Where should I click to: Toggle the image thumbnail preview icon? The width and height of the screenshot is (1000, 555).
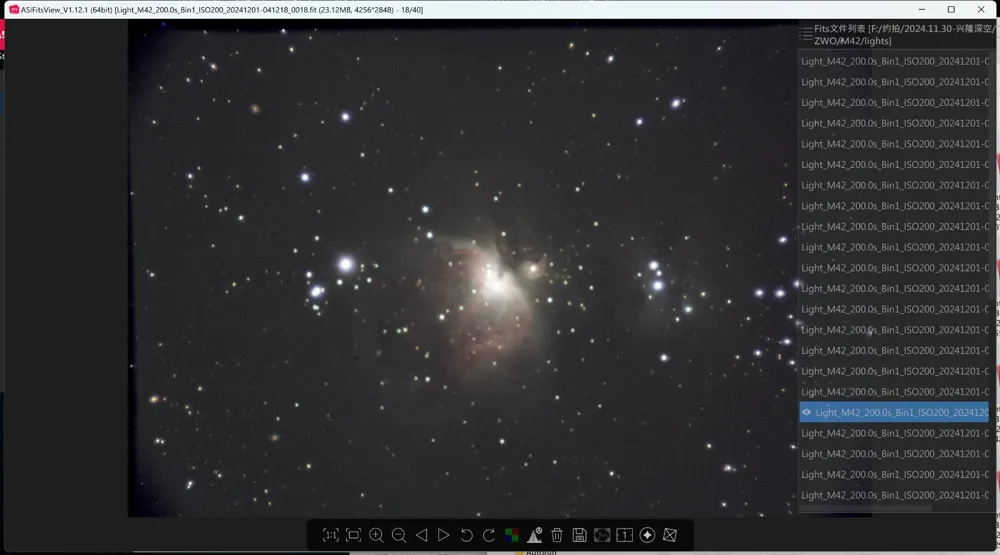pos(602,535)
